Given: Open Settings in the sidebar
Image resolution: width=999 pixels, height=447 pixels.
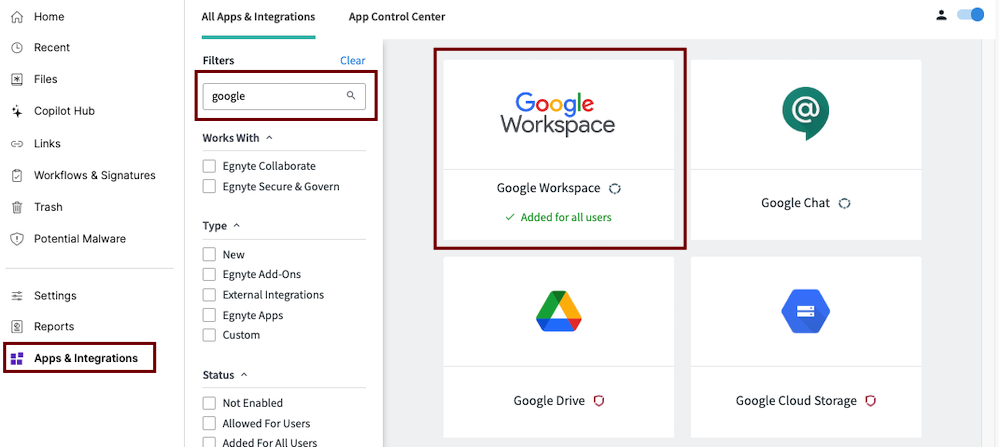Looking at the screenshot, I should (x=55, y=296).
